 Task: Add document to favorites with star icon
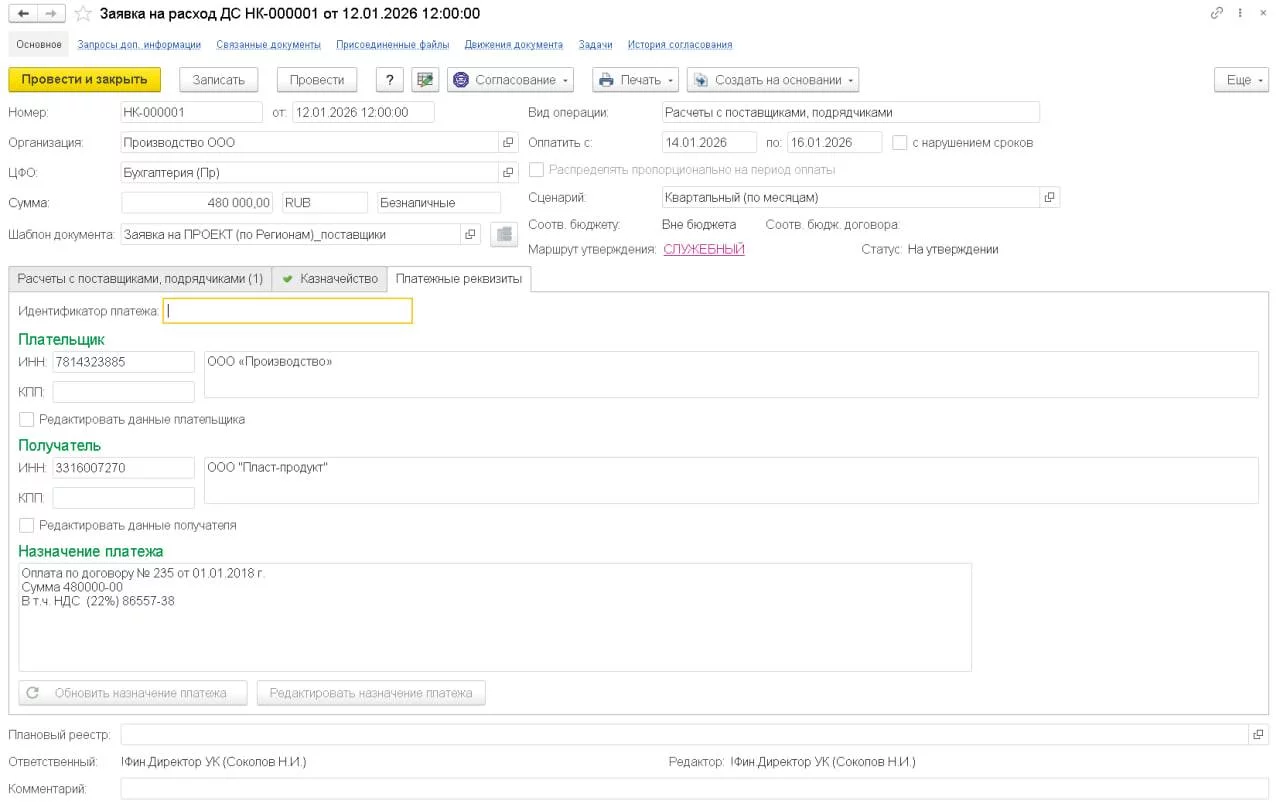click(83, 14)
